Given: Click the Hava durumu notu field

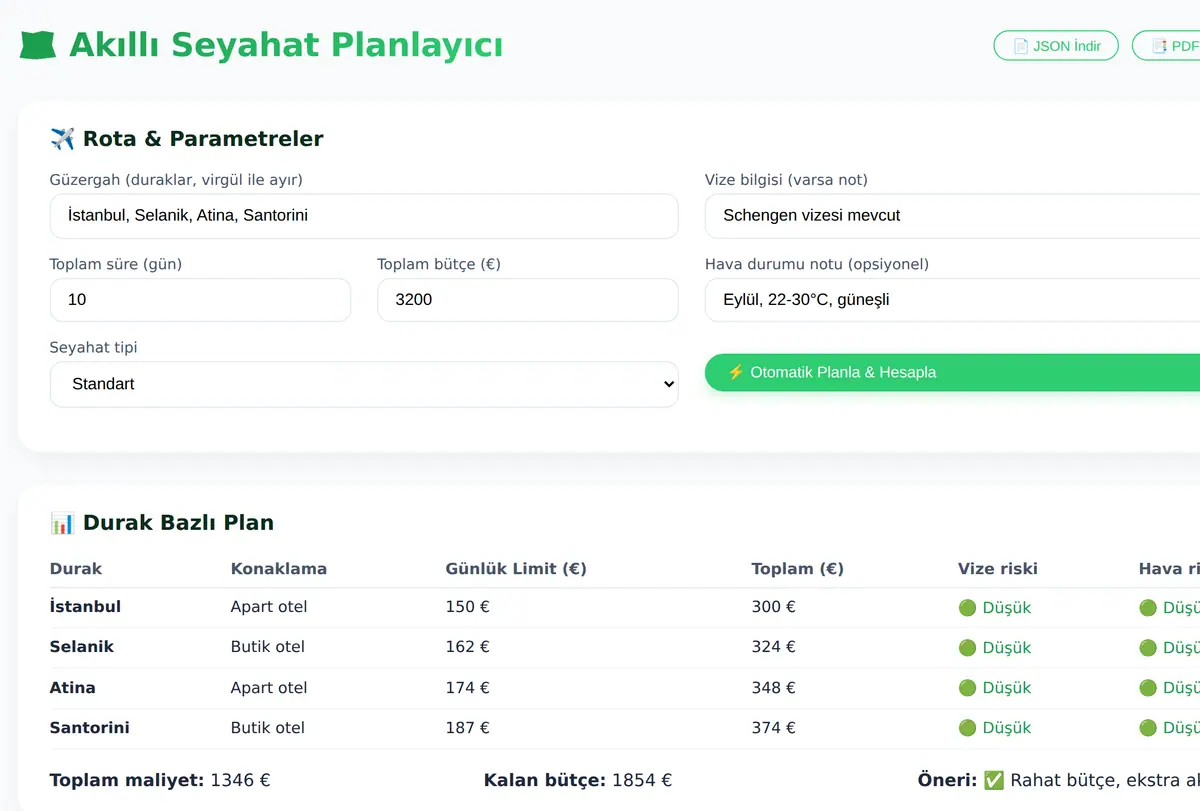Looking at the screenshot, I should (952, 300).
